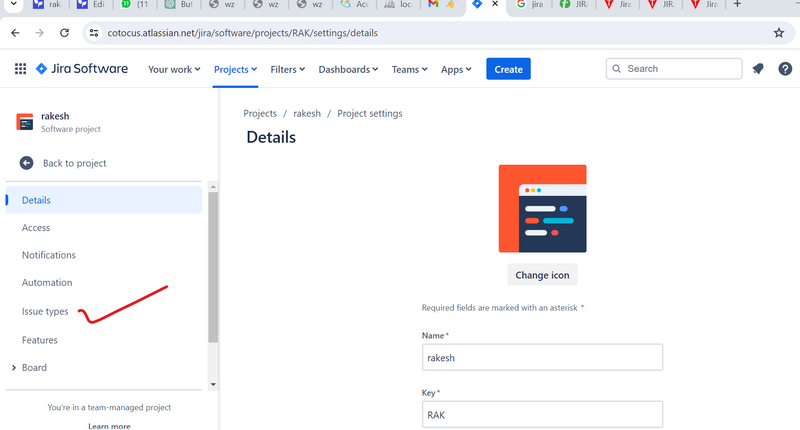Click the Change icon button
This screenshot has height=430, width=800.
click(542, 274)
